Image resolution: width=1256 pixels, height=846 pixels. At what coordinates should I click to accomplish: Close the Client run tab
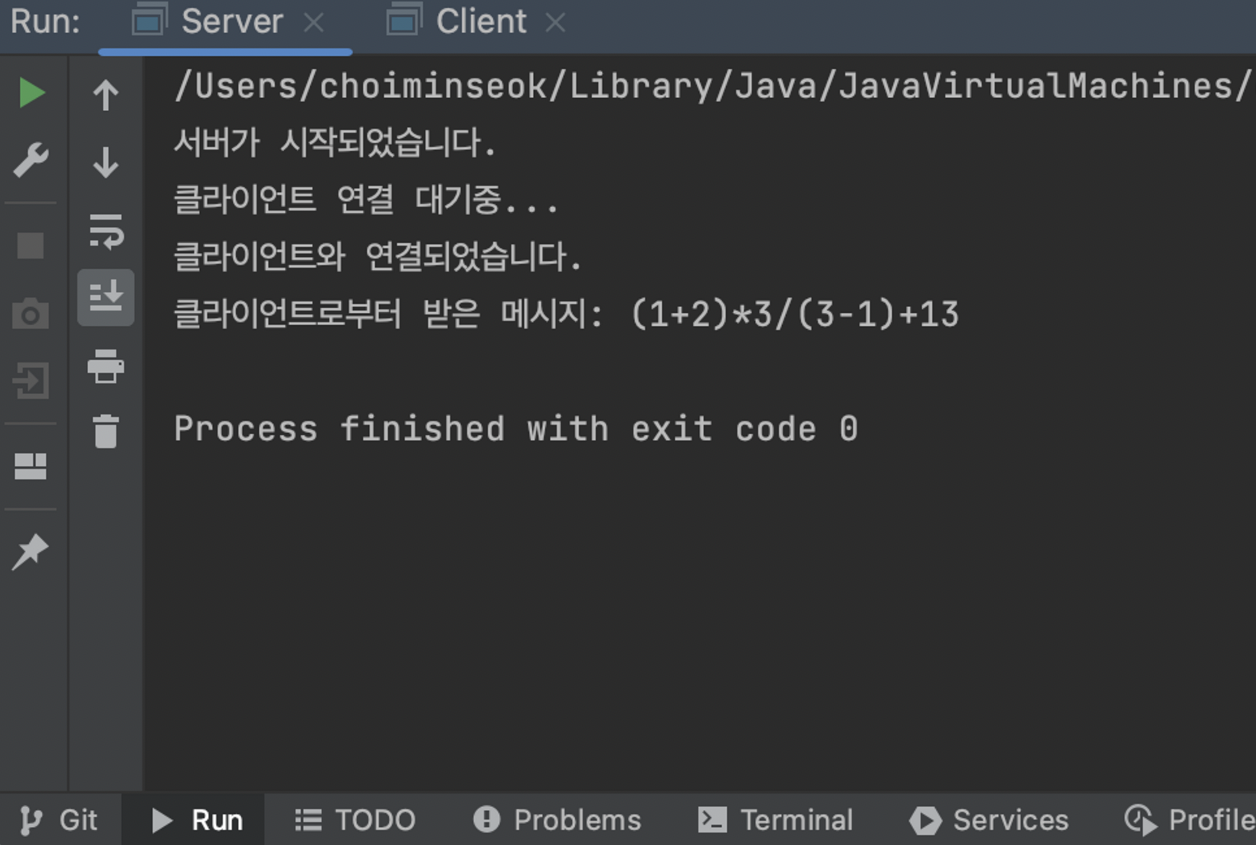[x=556, y=23]
